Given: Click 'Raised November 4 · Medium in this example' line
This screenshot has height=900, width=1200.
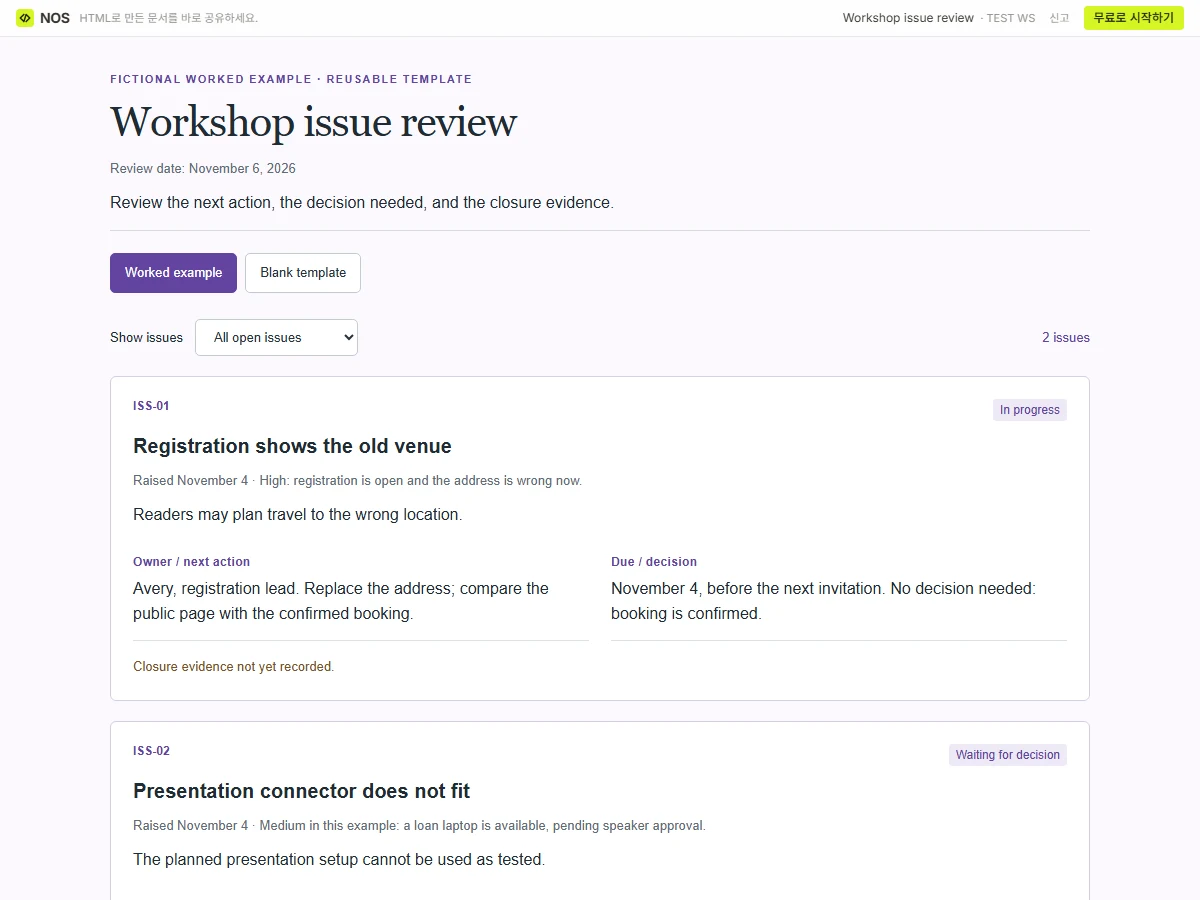Looking at the screenshot, I should (419, 826).
